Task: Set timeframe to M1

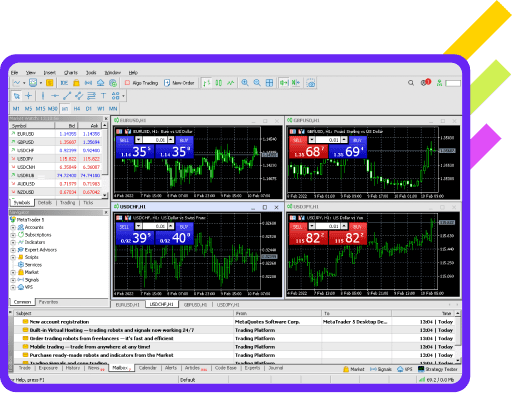Action: click(x=16, y=109)
